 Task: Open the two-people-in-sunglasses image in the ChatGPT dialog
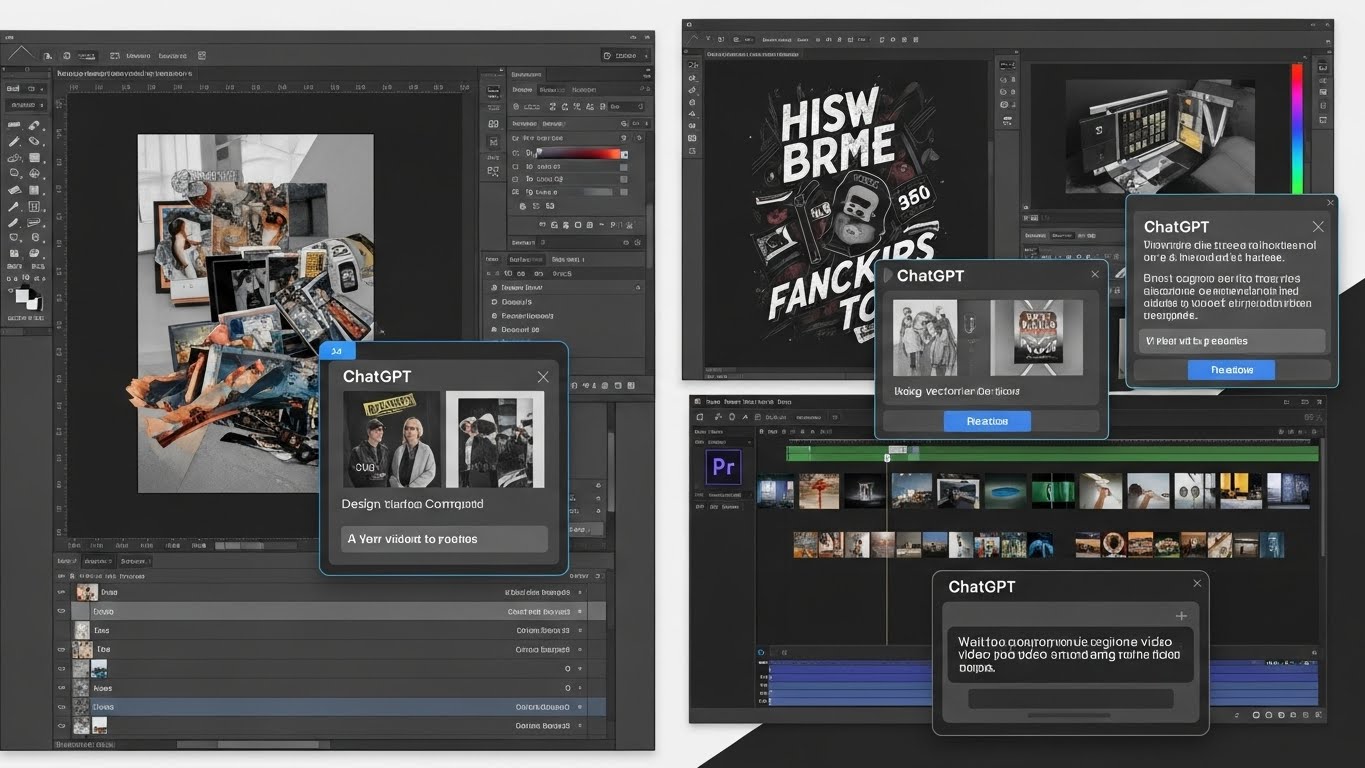pyautogui.click(x=392, y=439)
